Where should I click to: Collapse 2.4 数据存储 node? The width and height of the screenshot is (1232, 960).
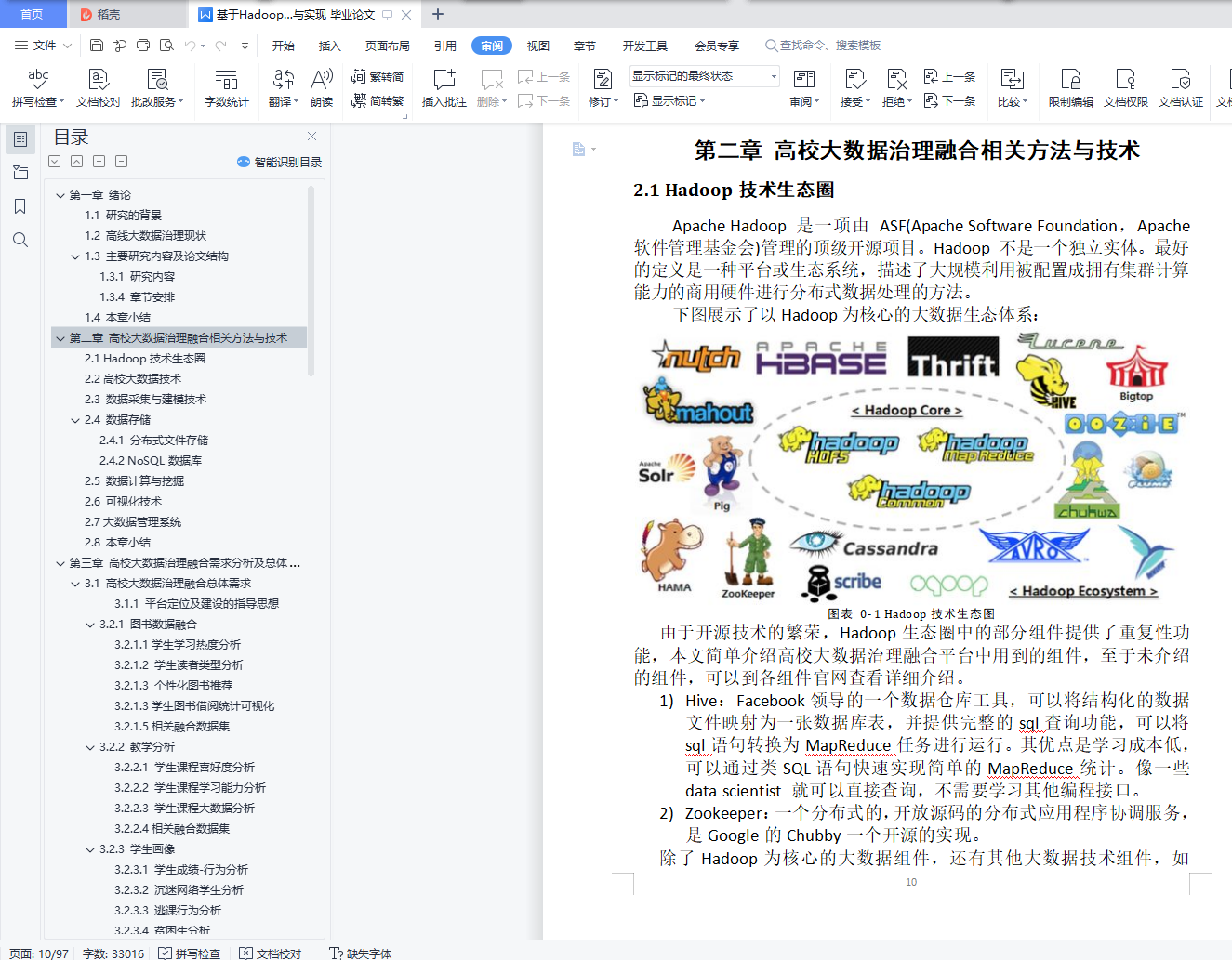75,420
